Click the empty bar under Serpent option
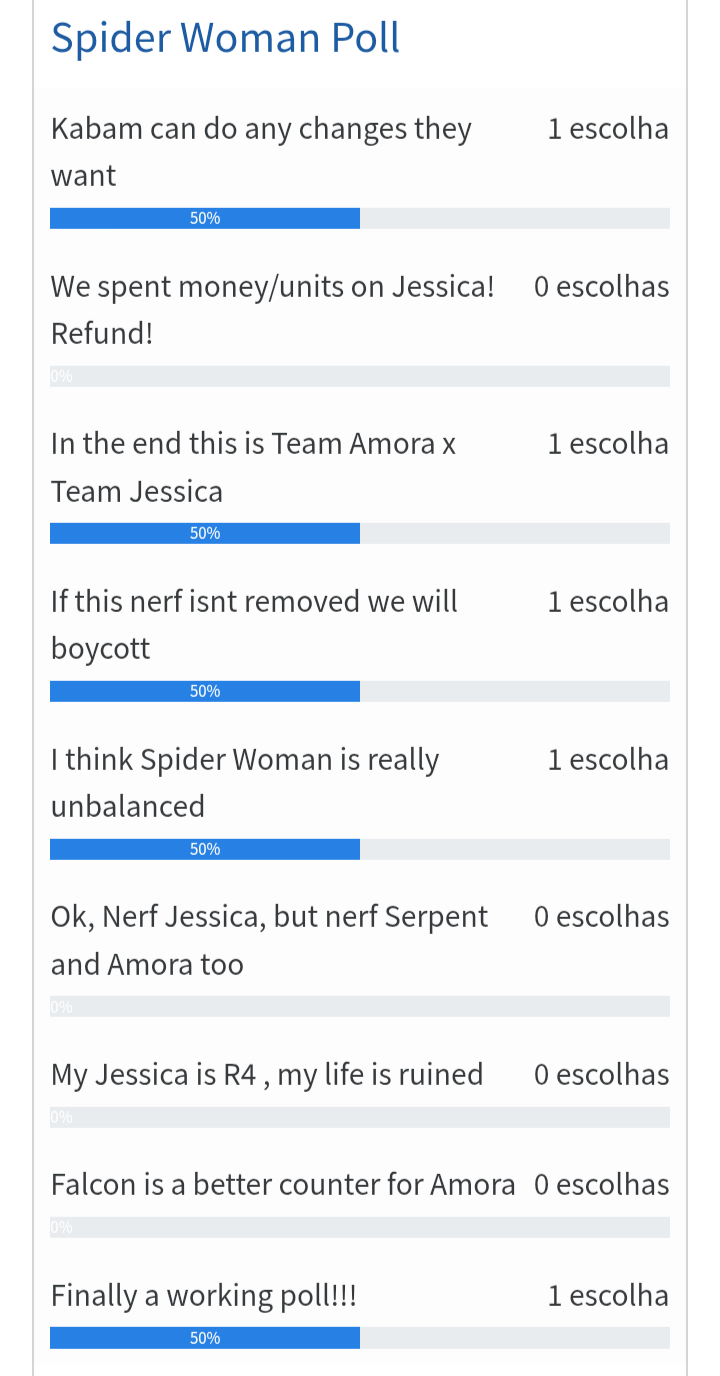The image size is (720, 1376). pyautogui.click(x=359, y=1006)
